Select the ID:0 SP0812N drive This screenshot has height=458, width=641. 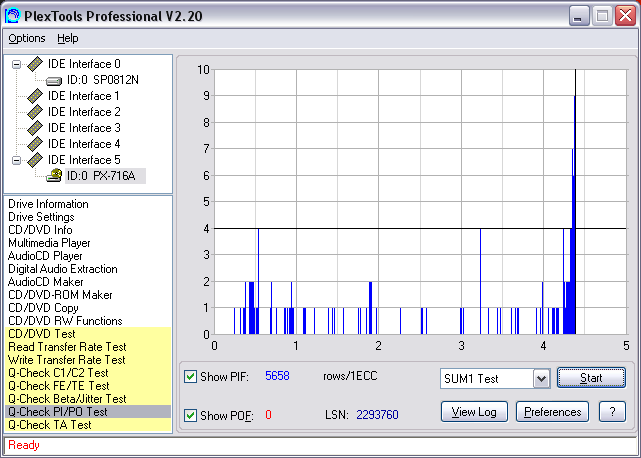pos(103,80)
